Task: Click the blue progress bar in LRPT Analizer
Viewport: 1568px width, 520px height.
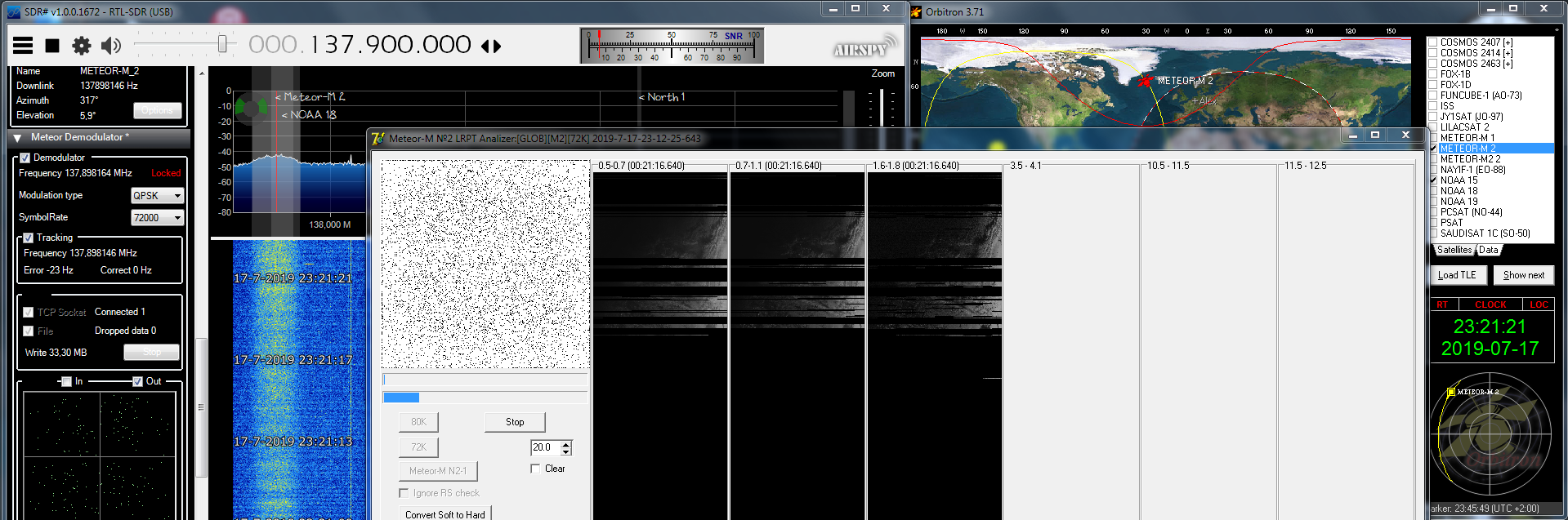Action: coord(485,398)
